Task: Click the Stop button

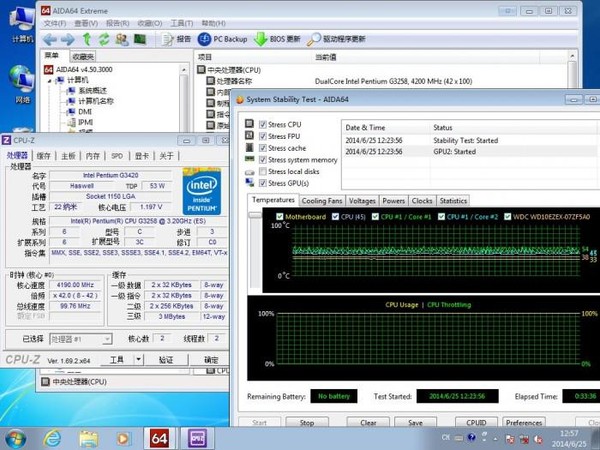Action: pos(307,422)
